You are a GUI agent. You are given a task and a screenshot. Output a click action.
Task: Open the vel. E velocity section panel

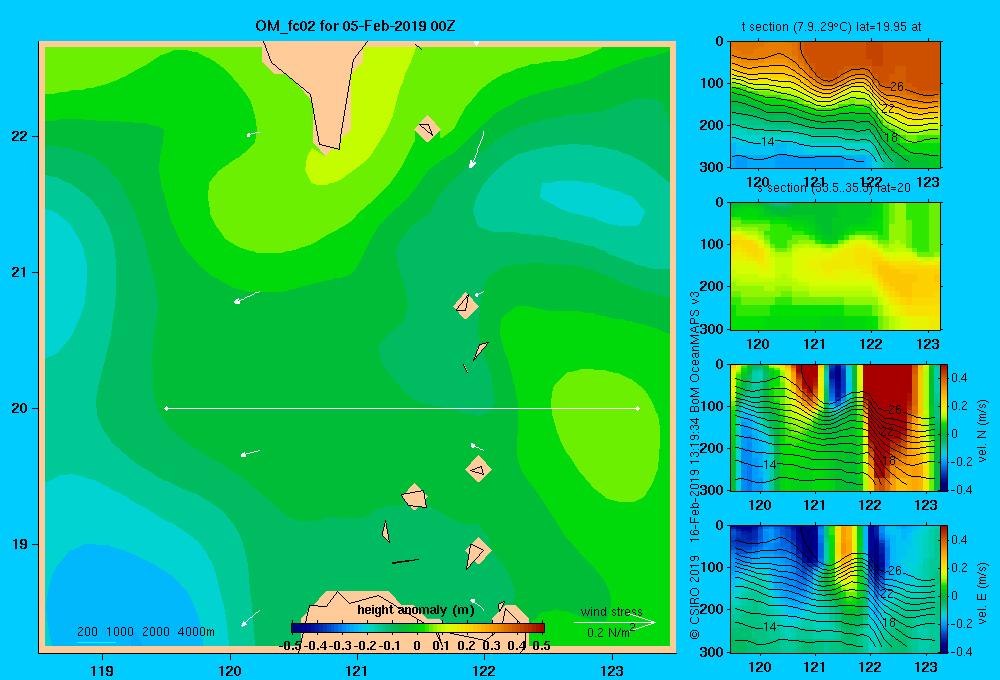click(835, 589)
